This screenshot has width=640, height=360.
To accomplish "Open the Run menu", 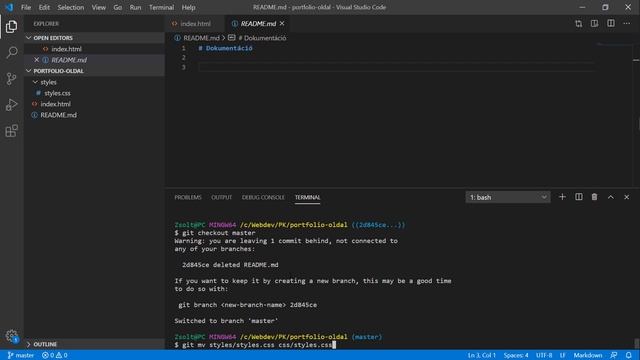I will pos(135,7).
